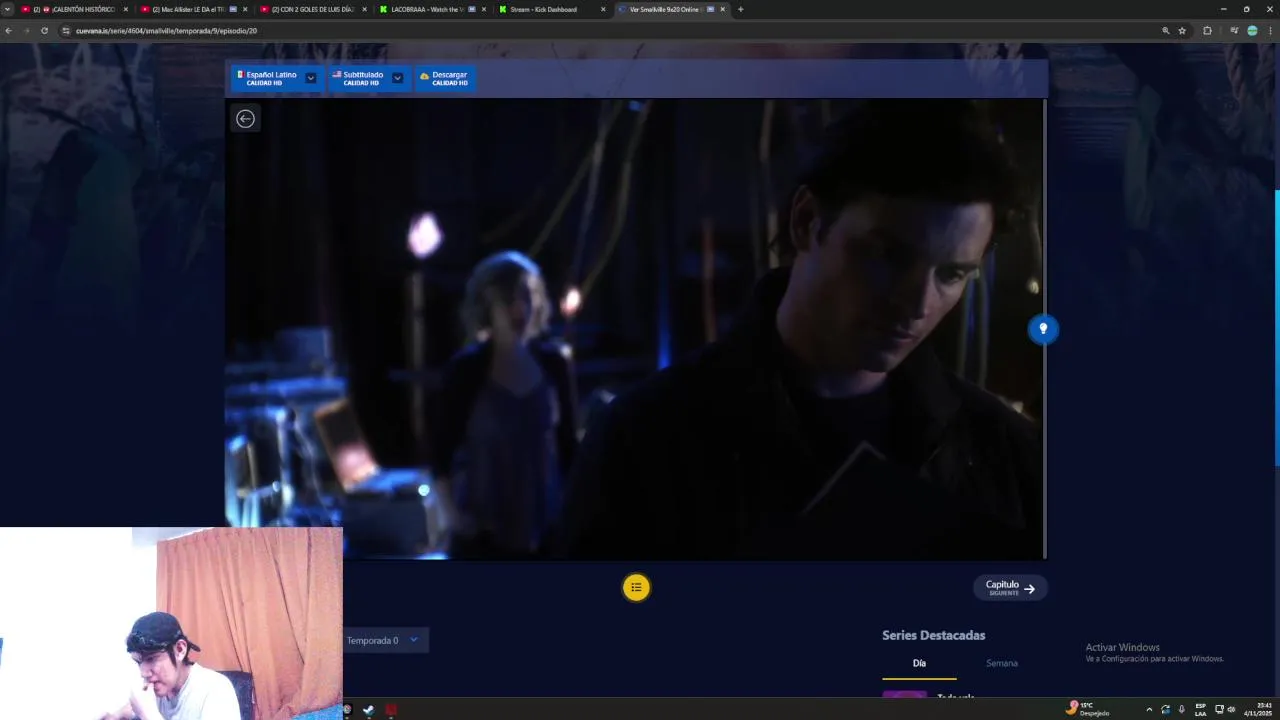Click the browser back arrow
The width and height of the screenshot is (1280, 720).
point(8,31)
